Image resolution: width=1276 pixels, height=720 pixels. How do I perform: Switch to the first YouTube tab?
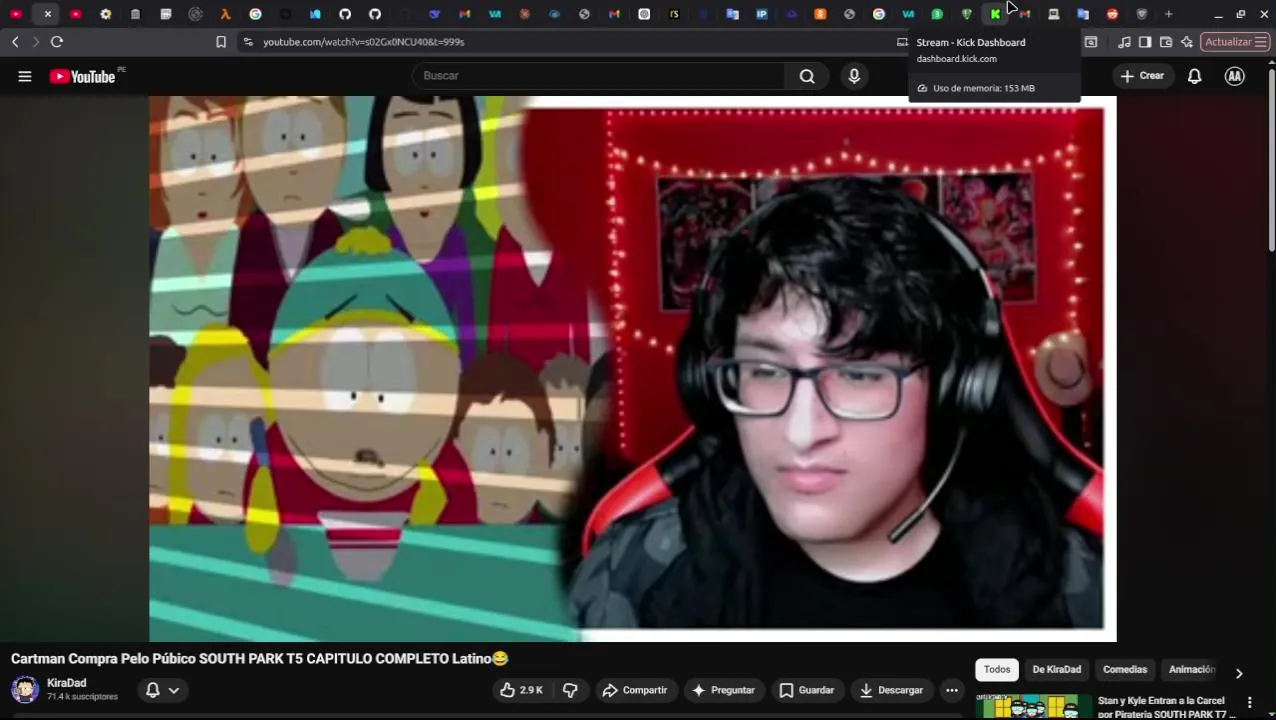click(x=16, y=14)
